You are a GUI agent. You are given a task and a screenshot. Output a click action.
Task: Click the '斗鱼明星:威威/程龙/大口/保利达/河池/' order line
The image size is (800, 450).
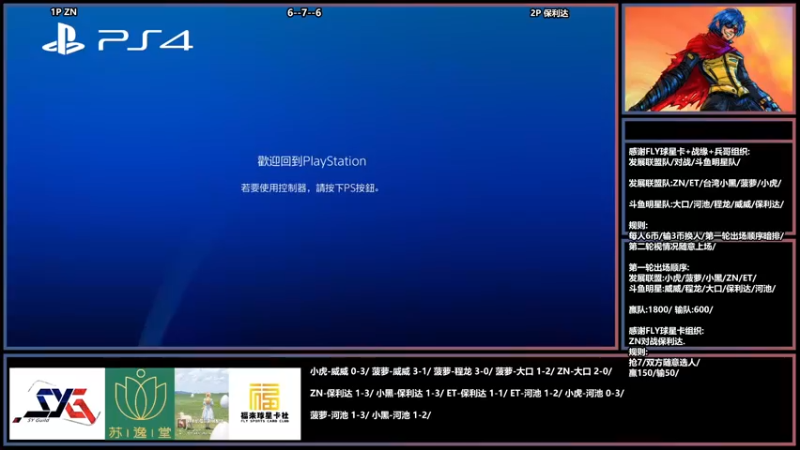[702, 289]
